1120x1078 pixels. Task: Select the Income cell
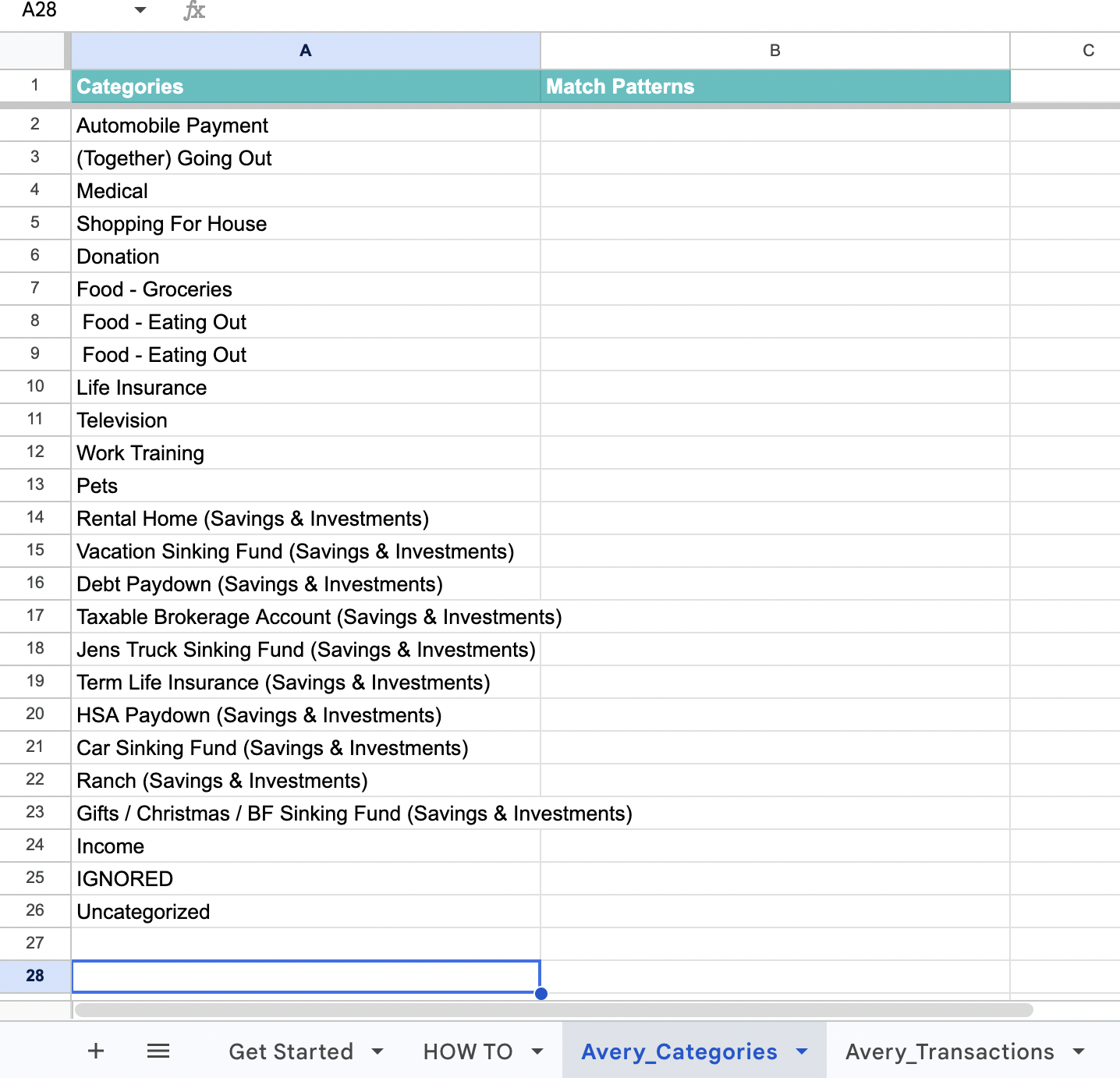click(306, 846)
